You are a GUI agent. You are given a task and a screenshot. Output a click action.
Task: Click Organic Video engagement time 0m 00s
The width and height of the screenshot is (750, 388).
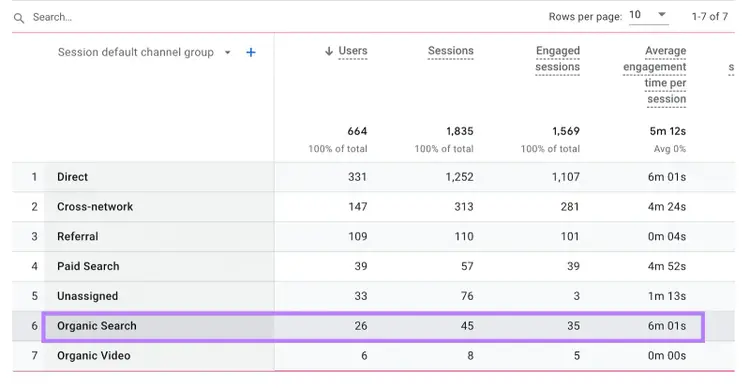(667, 355)
